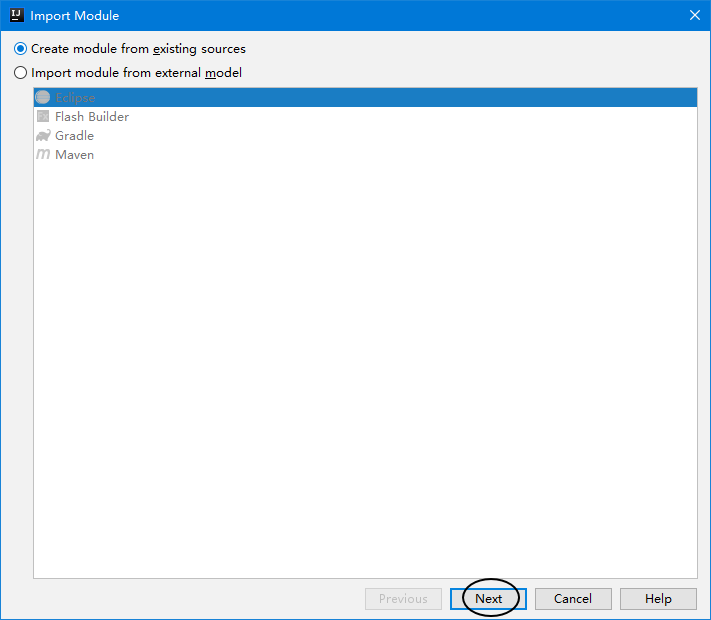Viewport: 711px width, 620px height.
Task: Select the Maven list entry label
Action: [75, 155]
